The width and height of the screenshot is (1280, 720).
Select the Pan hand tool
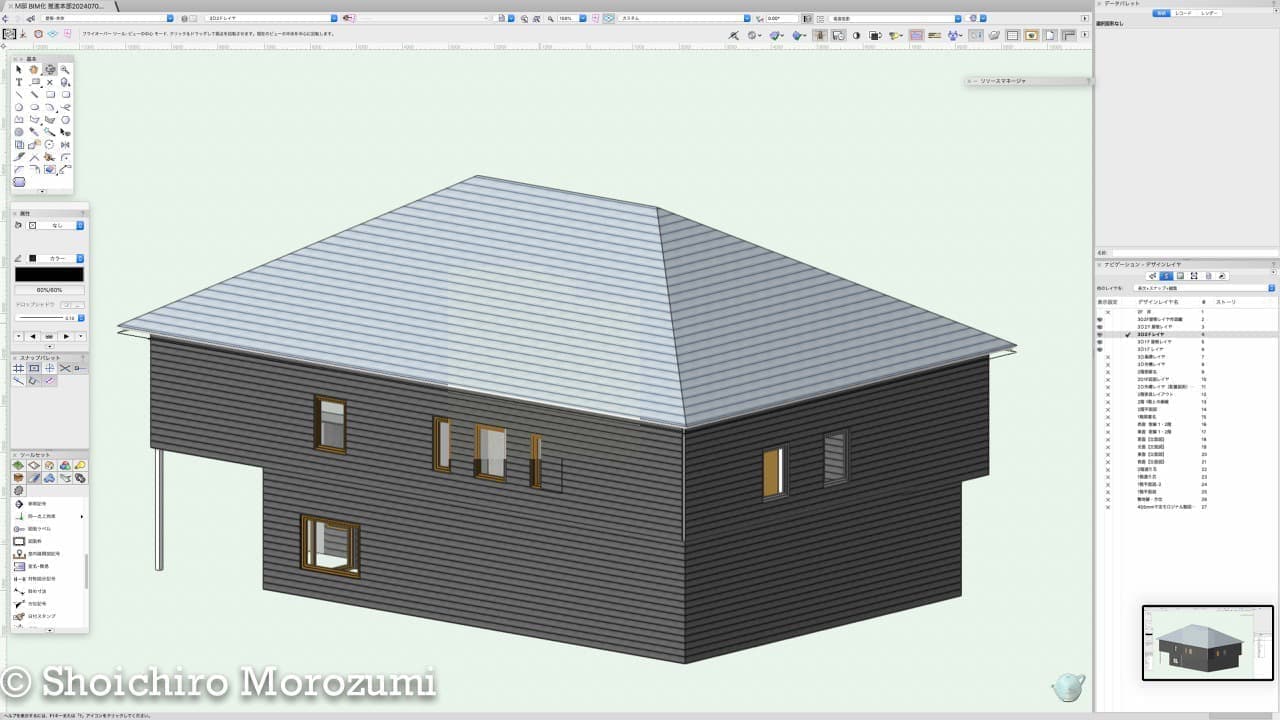point(34,70)
